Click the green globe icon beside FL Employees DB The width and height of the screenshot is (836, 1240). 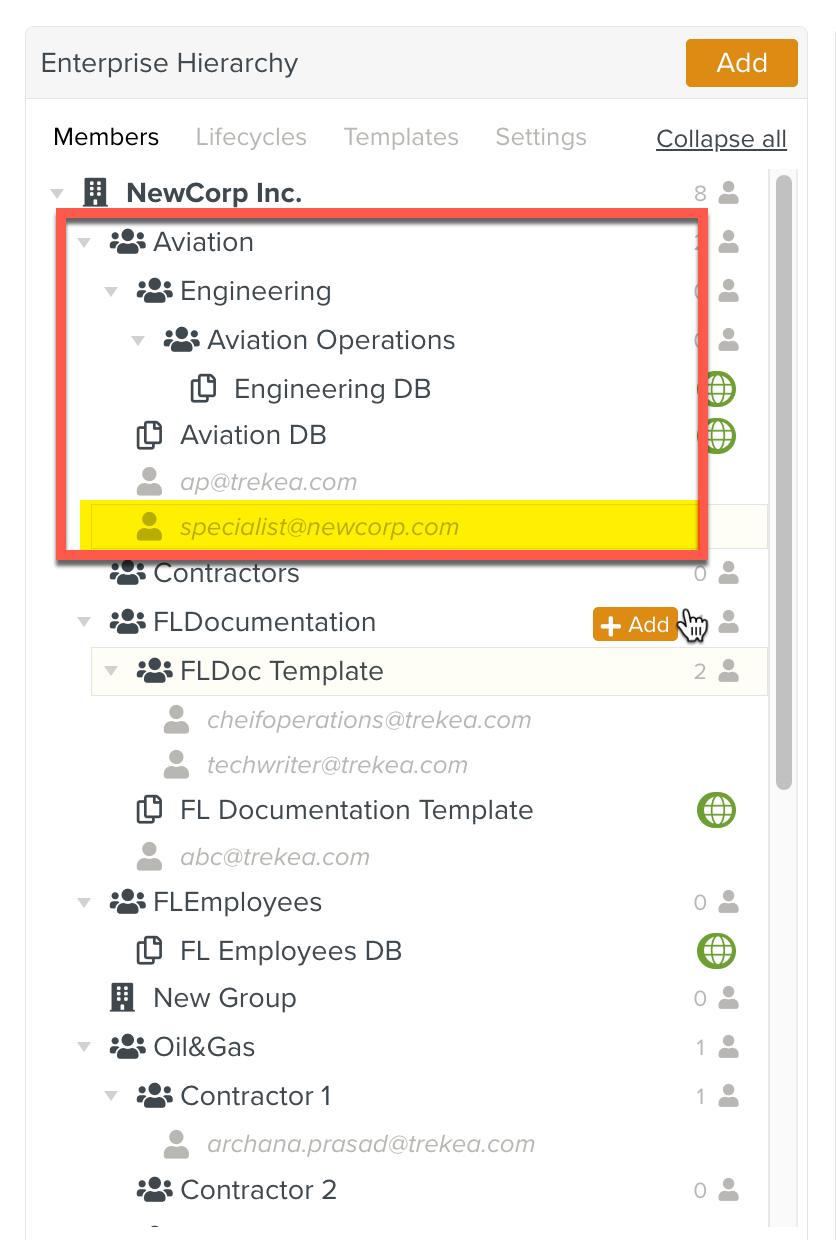tap(716, 951)
